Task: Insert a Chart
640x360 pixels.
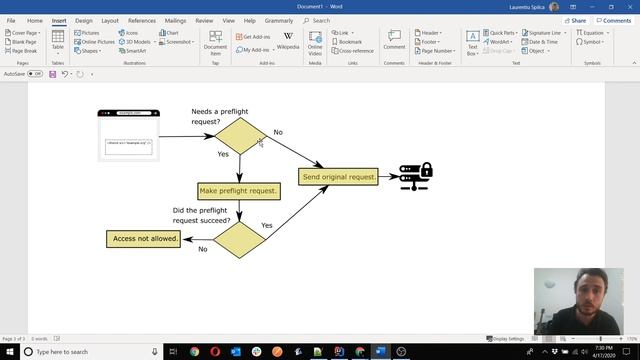Action: click(169, 33)
